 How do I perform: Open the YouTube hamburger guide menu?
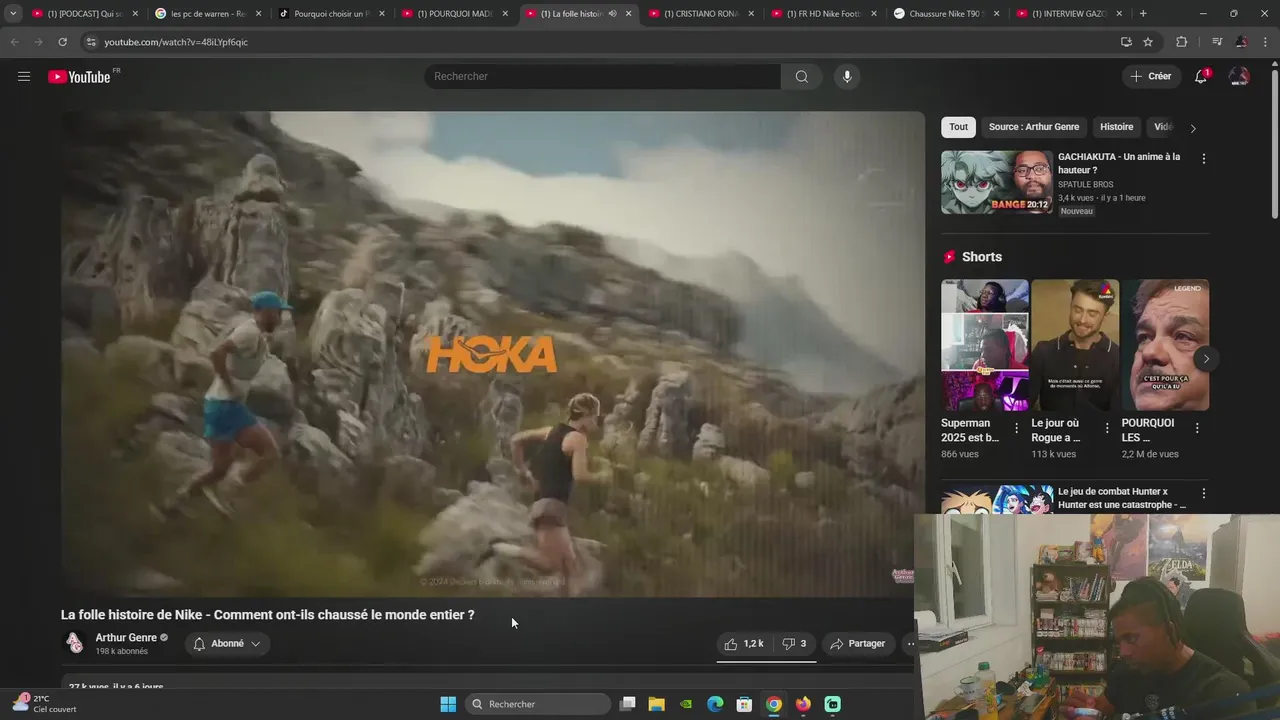pyautogui.click(x=24, y=76)
